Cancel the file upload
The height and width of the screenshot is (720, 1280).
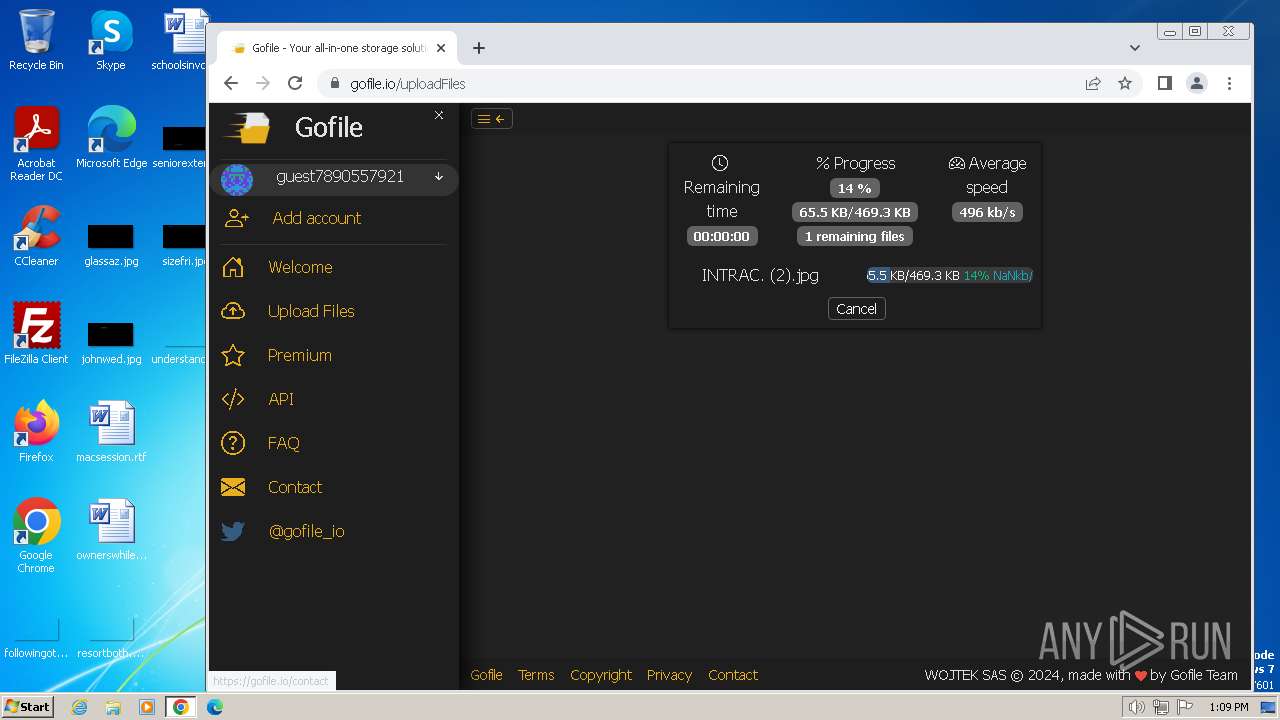(x=857, y=309)
